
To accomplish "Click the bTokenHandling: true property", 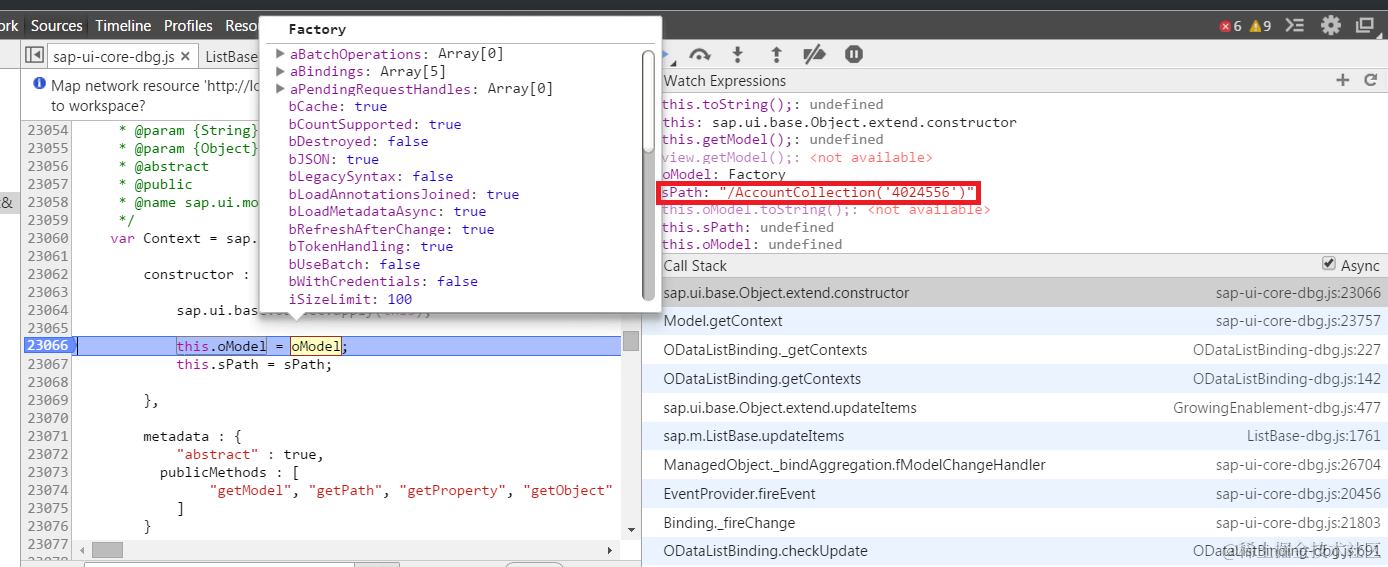I will coord(371,246).
